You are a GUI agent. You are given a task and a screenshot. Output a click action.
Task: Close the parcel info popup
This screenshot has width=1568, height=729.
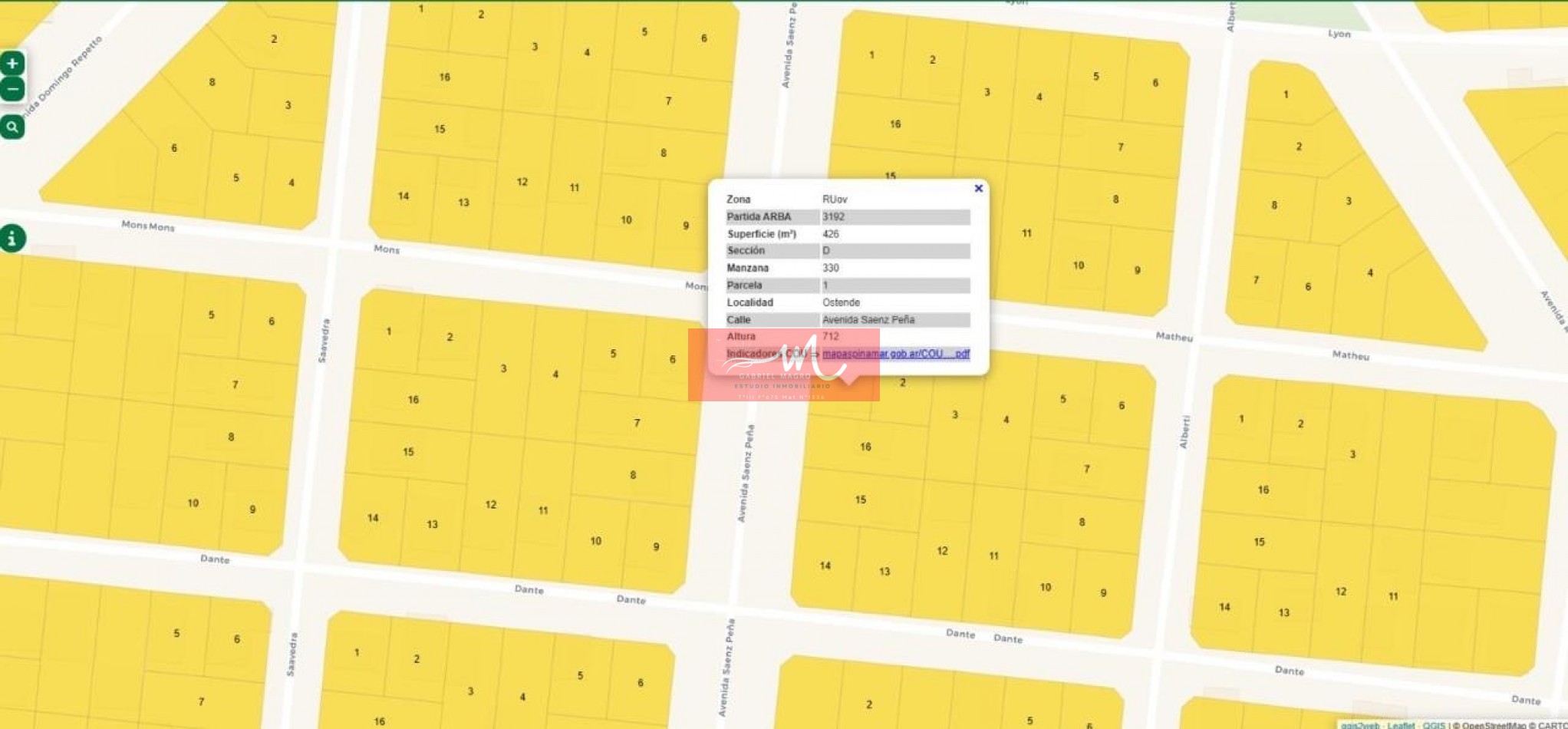[x=978, y=188]
